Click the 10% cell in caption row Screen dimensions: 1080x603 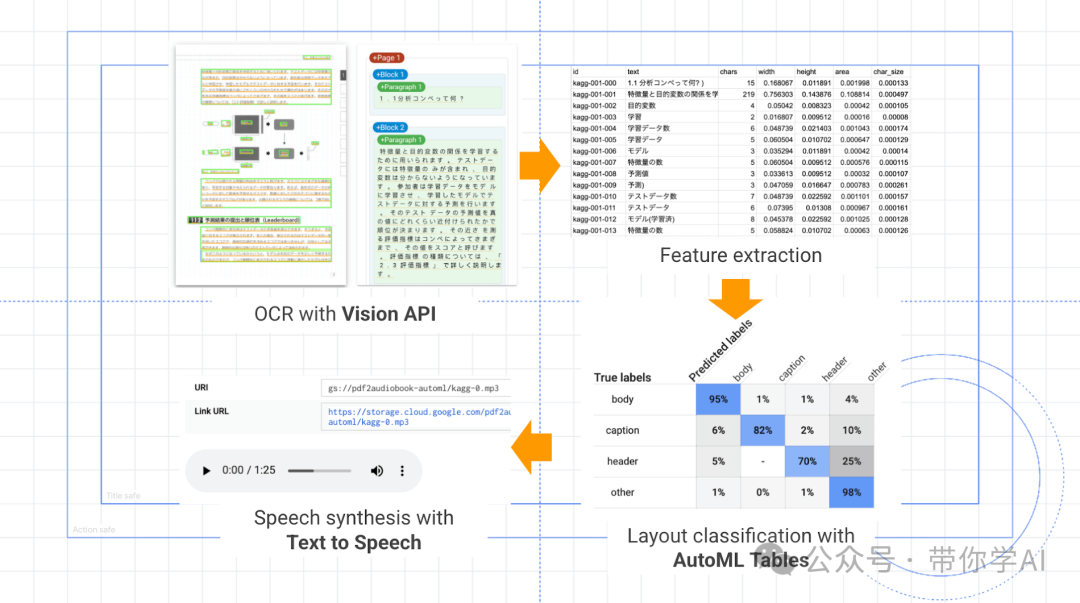coord(851,430)
